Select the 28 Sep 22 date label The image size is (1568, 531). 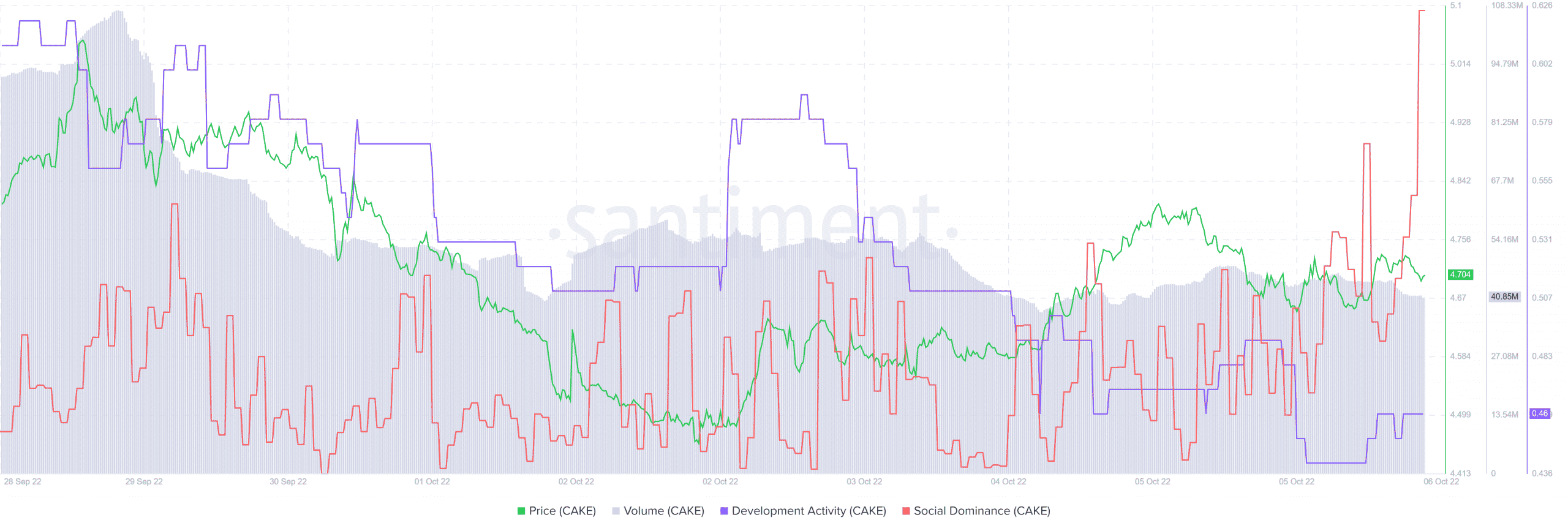pos(23,481)
